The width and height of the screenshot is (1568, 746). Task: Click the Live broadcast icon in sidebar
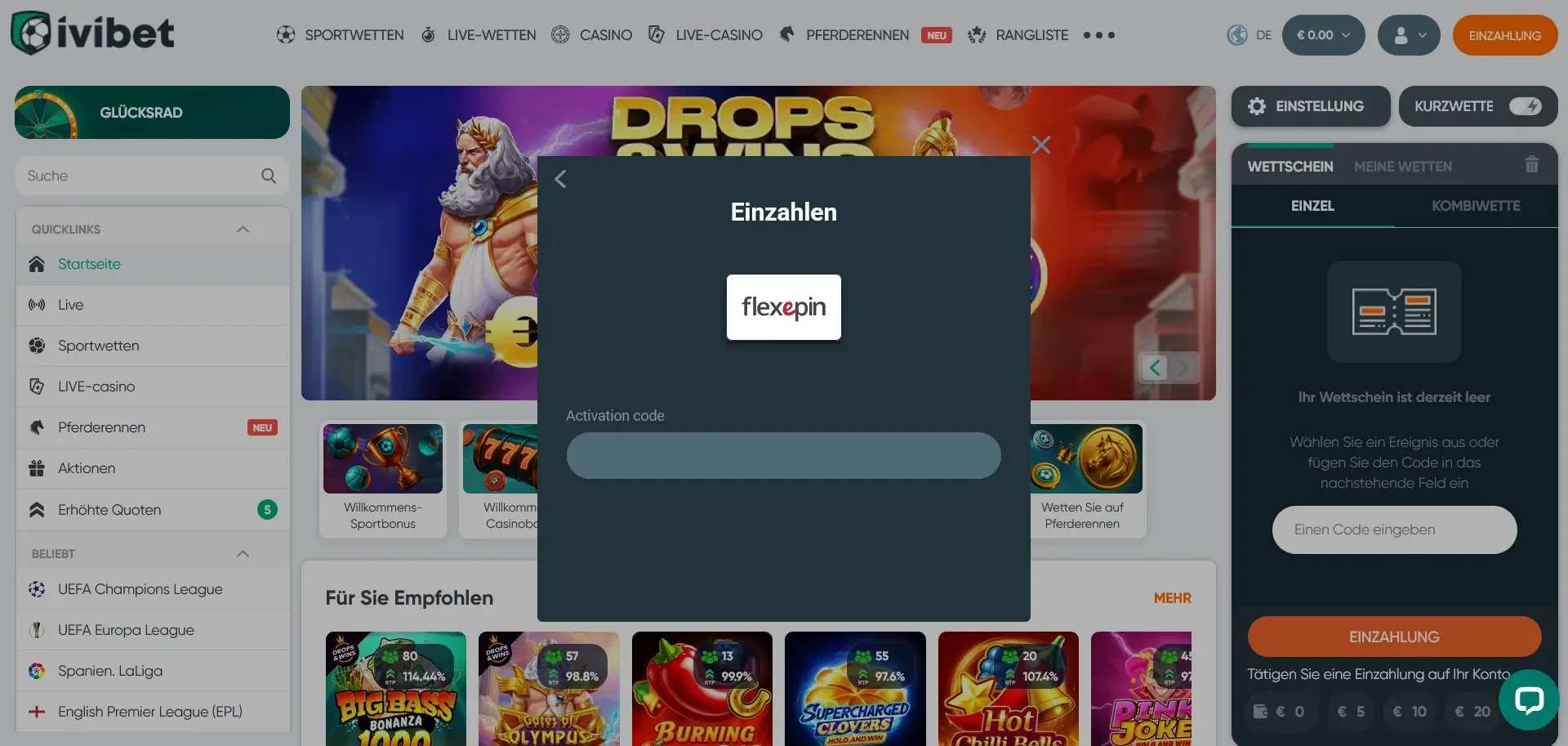(x=37, y=305)
